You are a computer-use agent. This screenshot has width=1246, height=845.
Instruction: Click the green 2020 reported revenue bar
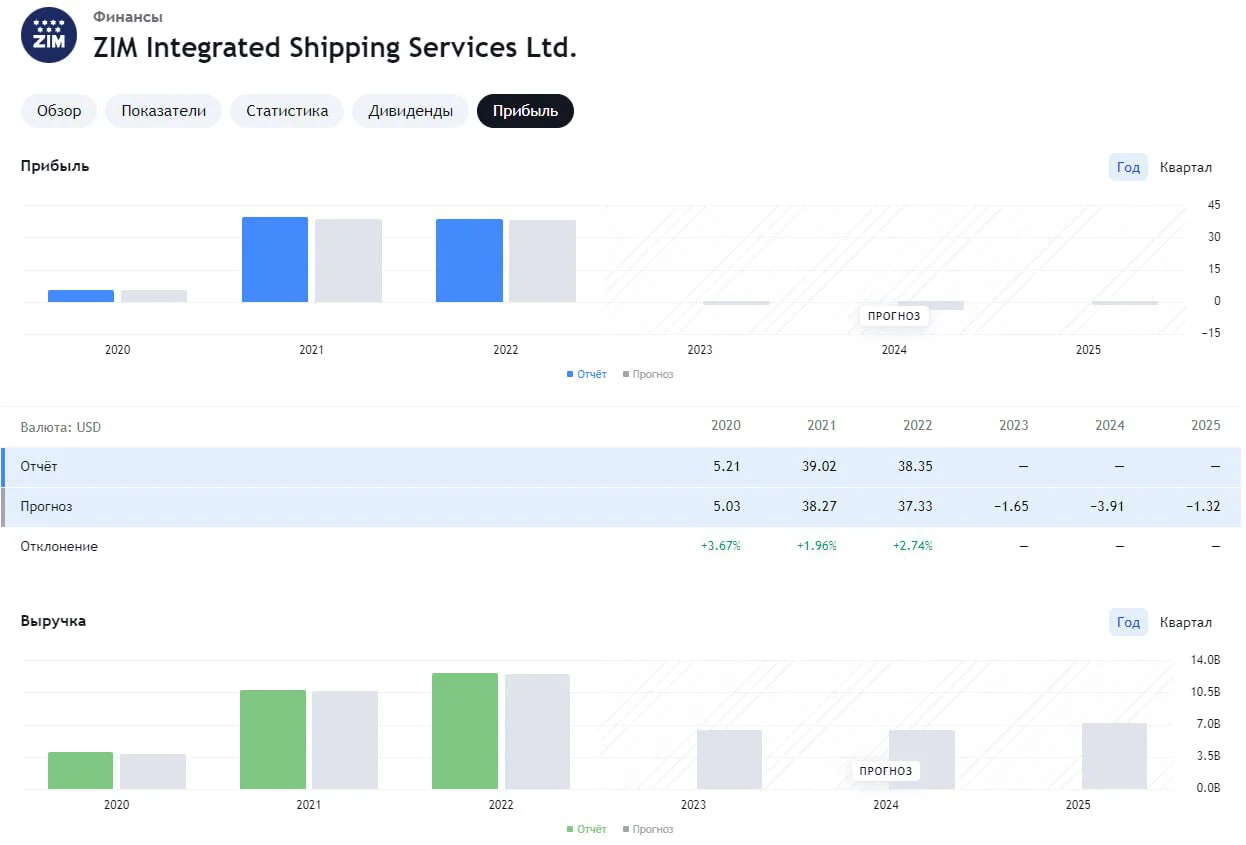coord(80,770)
